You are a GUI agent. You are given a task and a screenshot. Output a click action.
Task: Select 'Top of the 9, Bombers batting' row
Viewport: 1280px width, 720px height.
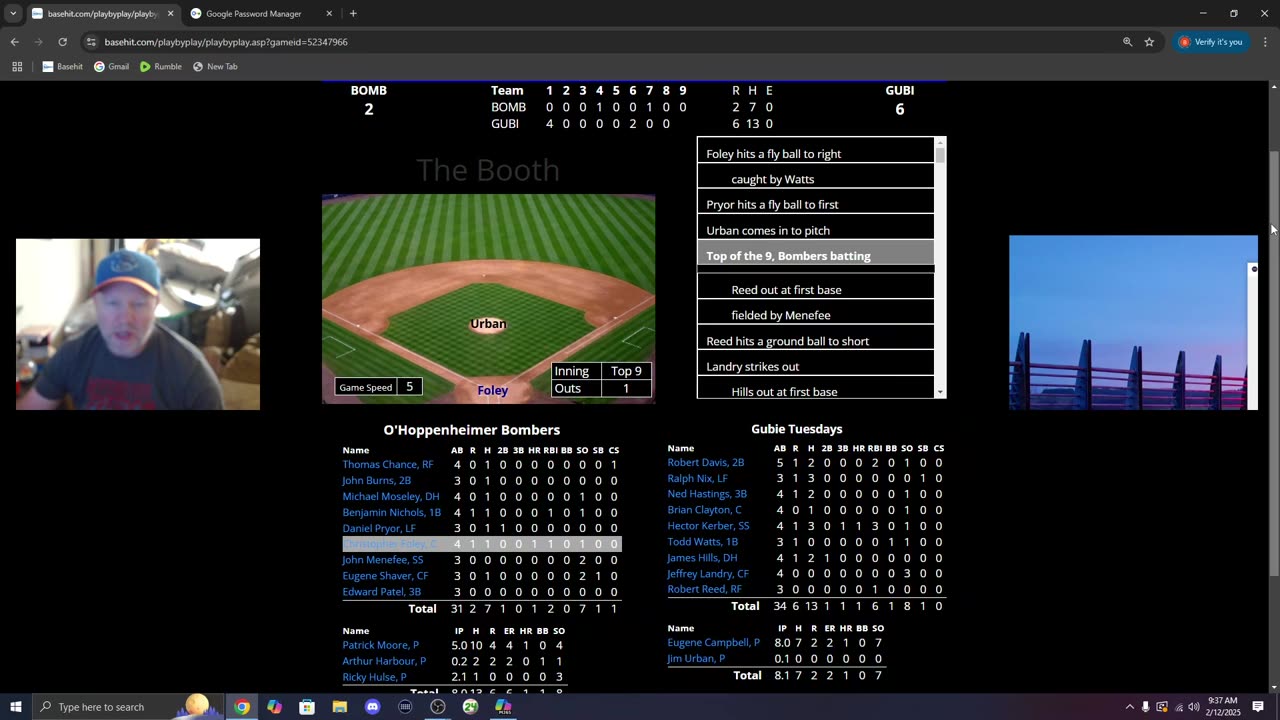pyautogui.click(x=816, y=256)
